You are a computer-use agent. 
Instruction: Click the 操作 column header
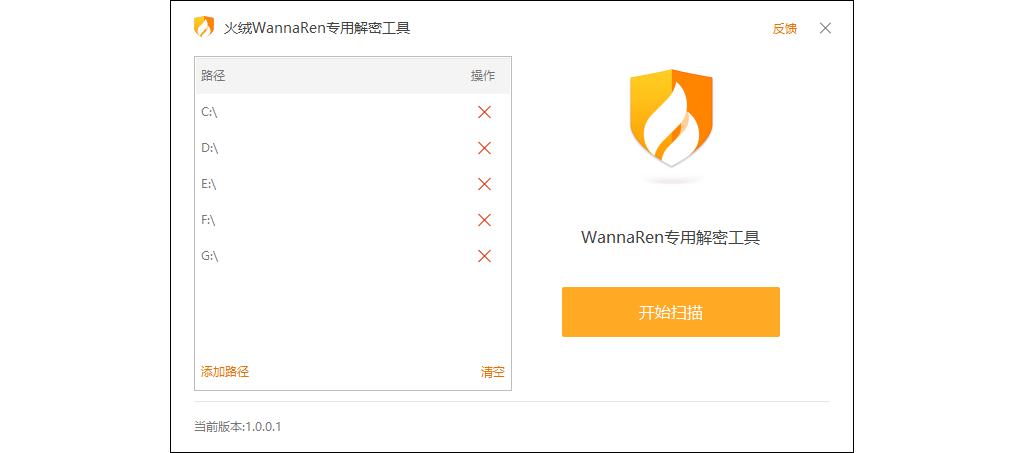pos(483,76)
